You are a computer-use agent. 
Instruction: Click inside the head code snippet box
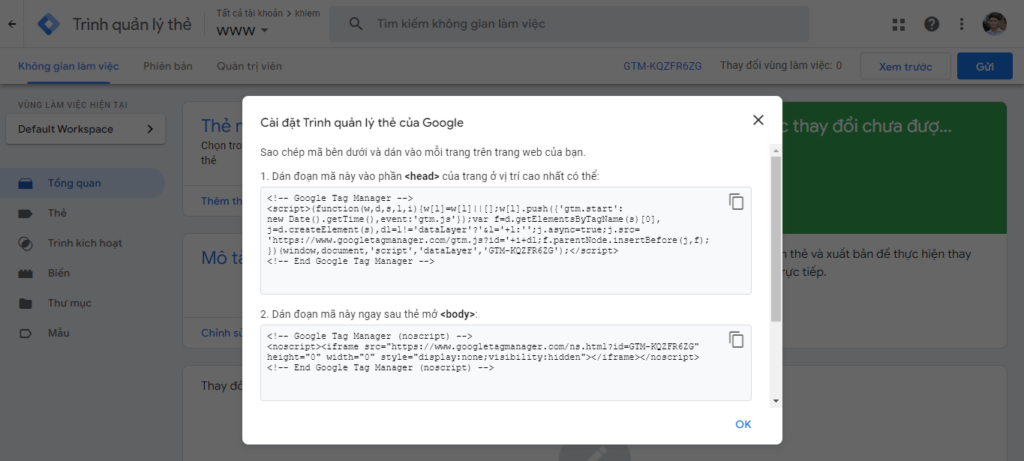coord(505,240)
